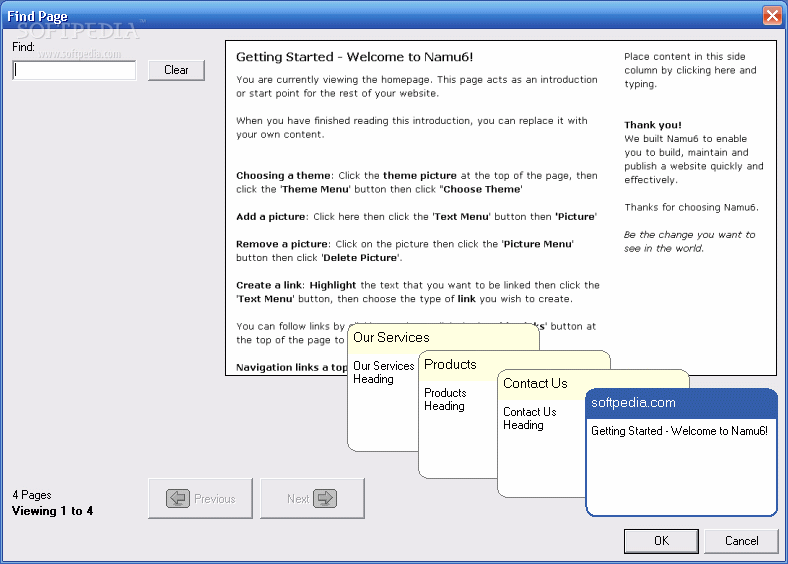Viewport: 788px width, 564px height.
Task: Click 'Contact Us Heading' text on card
Action: point(530,419)
